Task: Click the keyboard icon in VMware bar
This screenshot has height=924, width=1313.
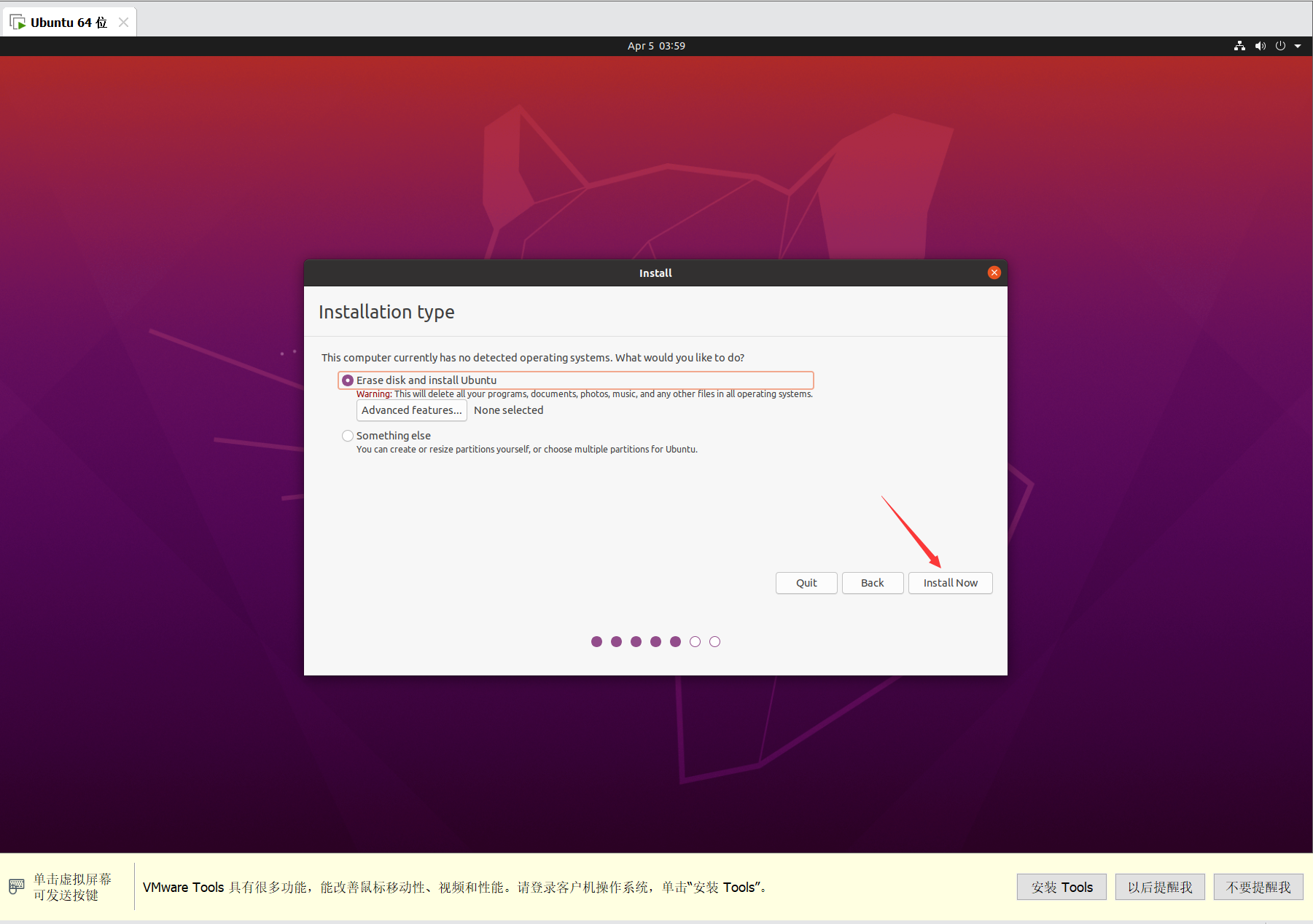Action: click(17, 887)
